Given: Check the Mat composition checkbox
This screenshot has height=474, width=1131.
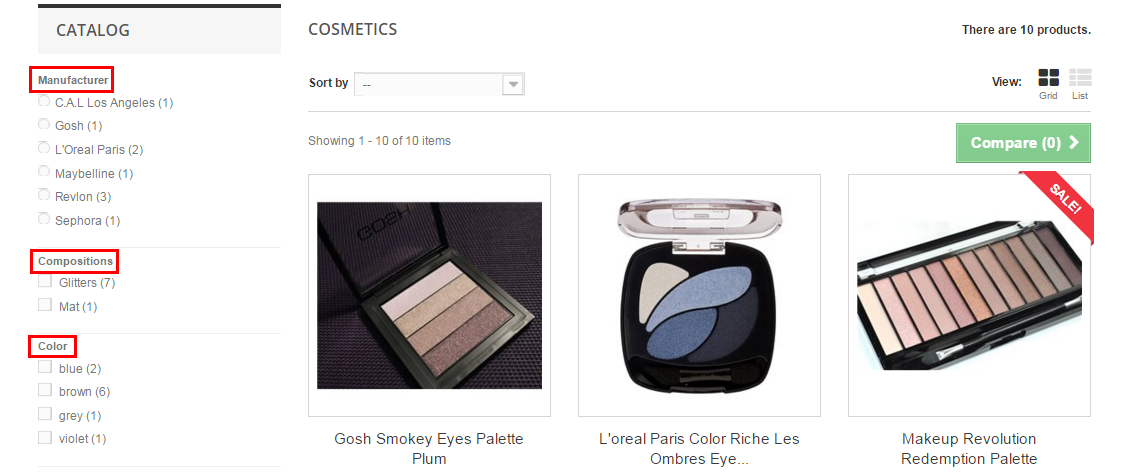Looking at the screenshot, I should click(x=45, y=305).
